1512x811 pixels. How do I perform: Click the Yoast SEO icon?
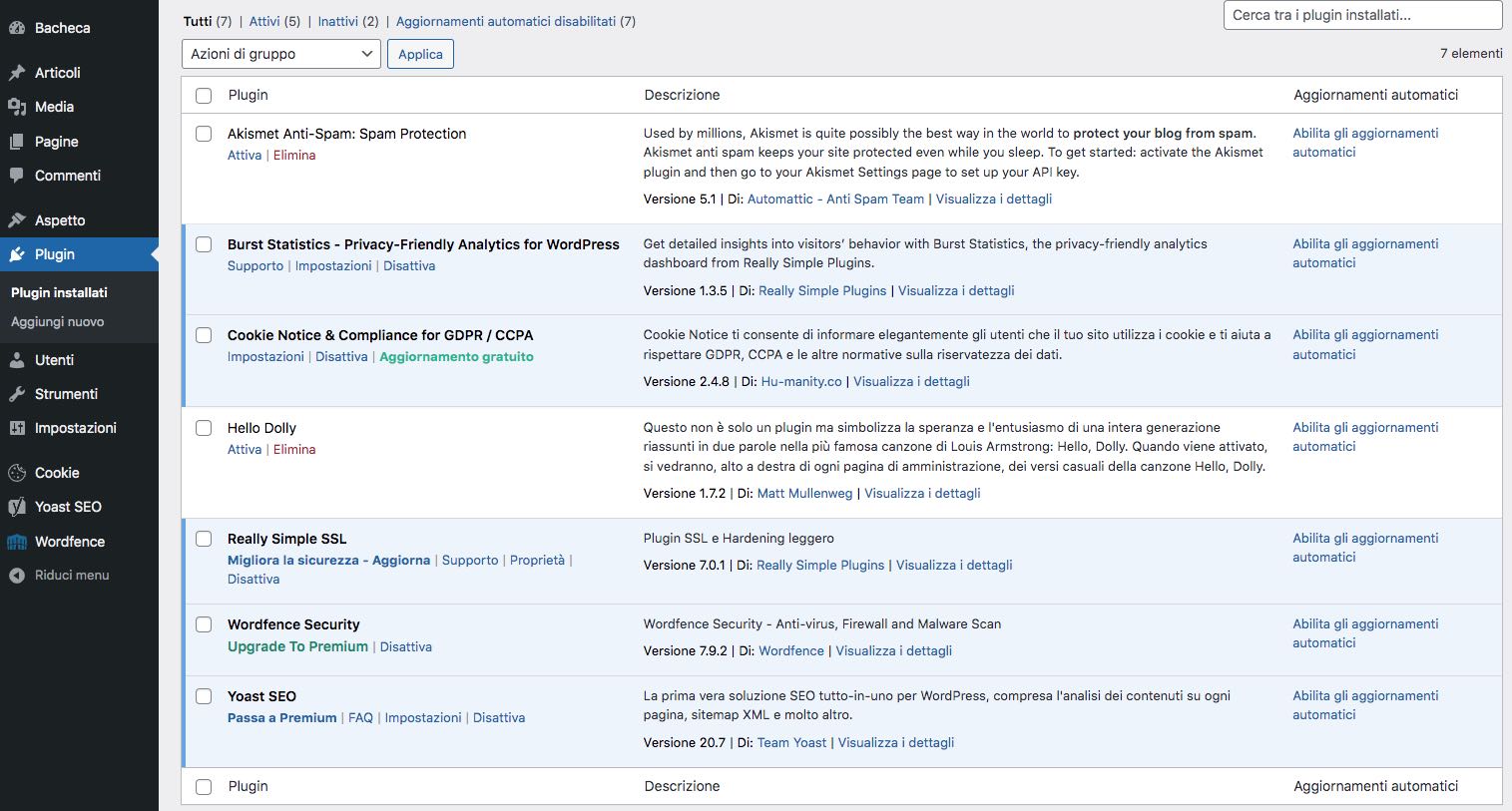pyautogui.click(x=17, y=507)
